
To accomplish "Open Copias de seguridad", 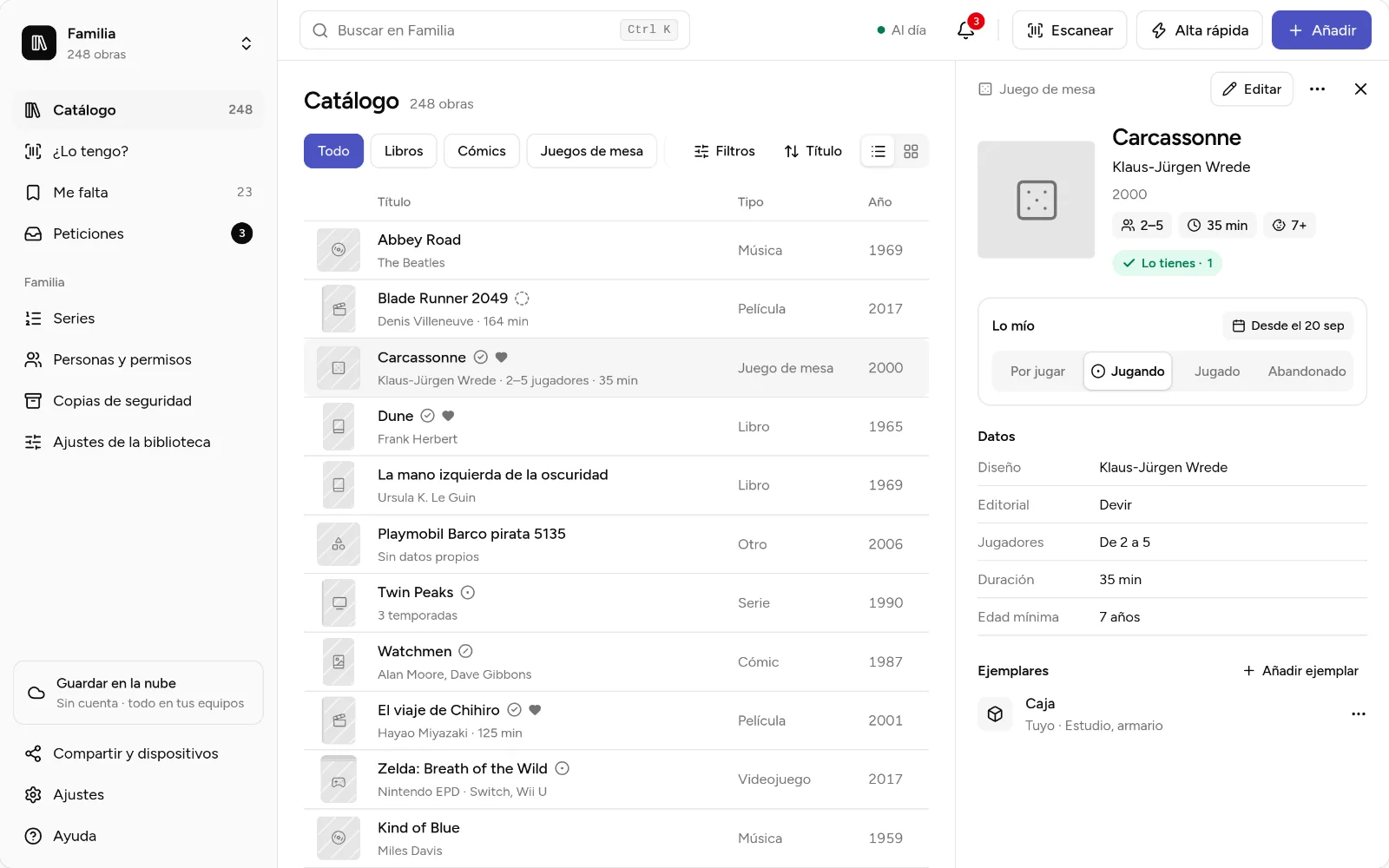I will pos(139,401).
